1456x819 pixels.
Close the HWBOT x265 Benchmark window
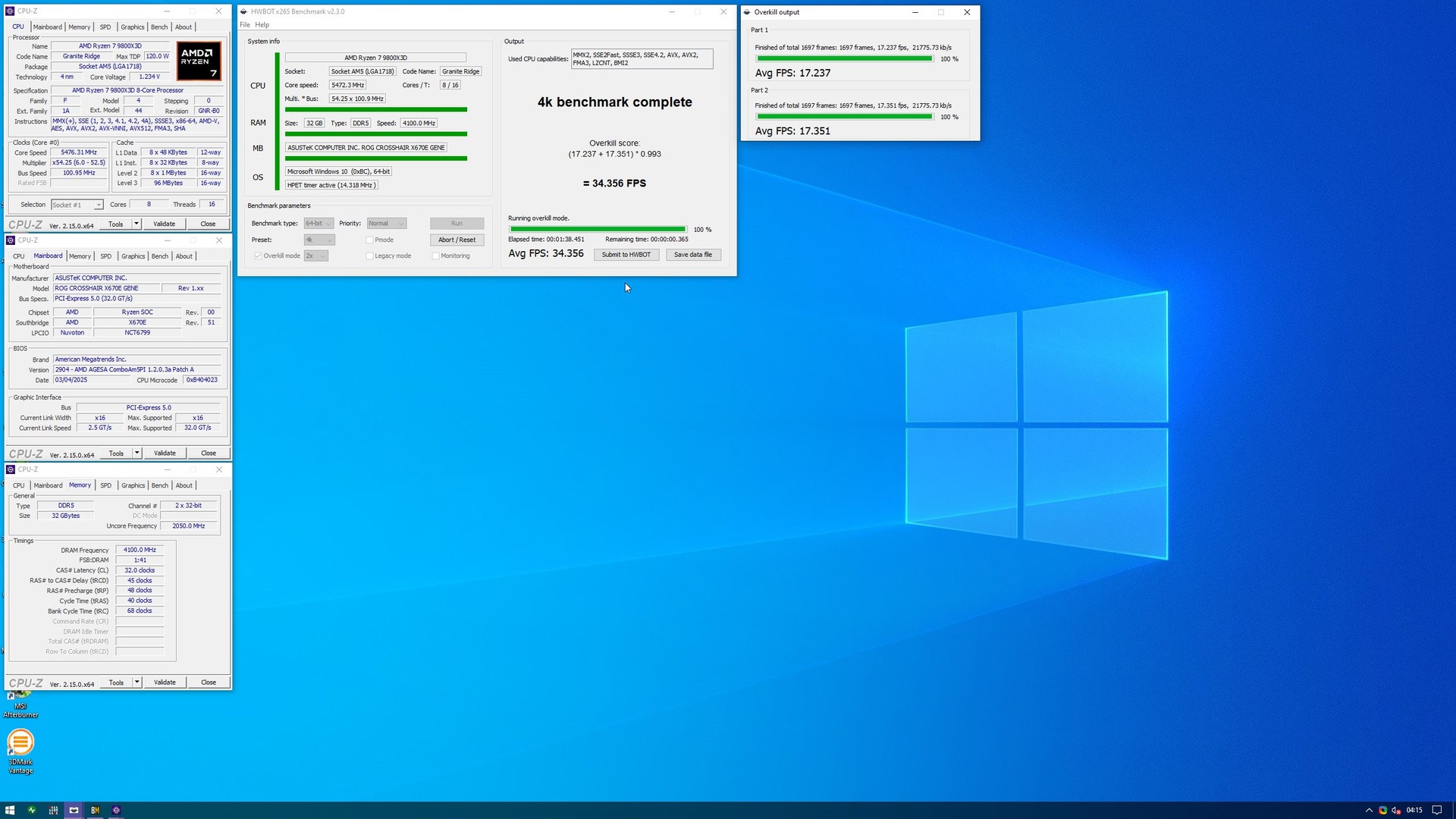pyautogui.click(x=723, y=11)
